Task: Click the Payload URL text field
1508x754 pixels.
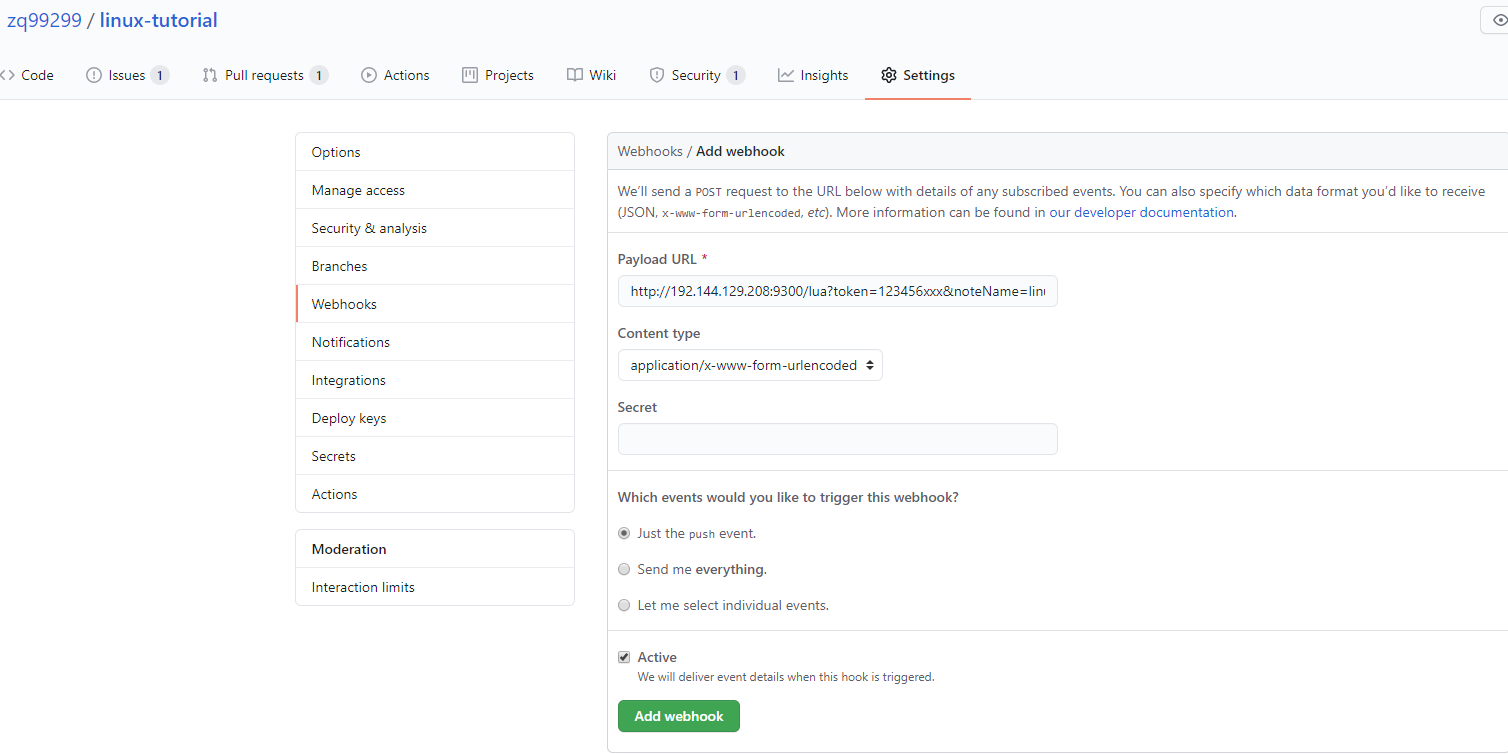Action: coord(837,291)
